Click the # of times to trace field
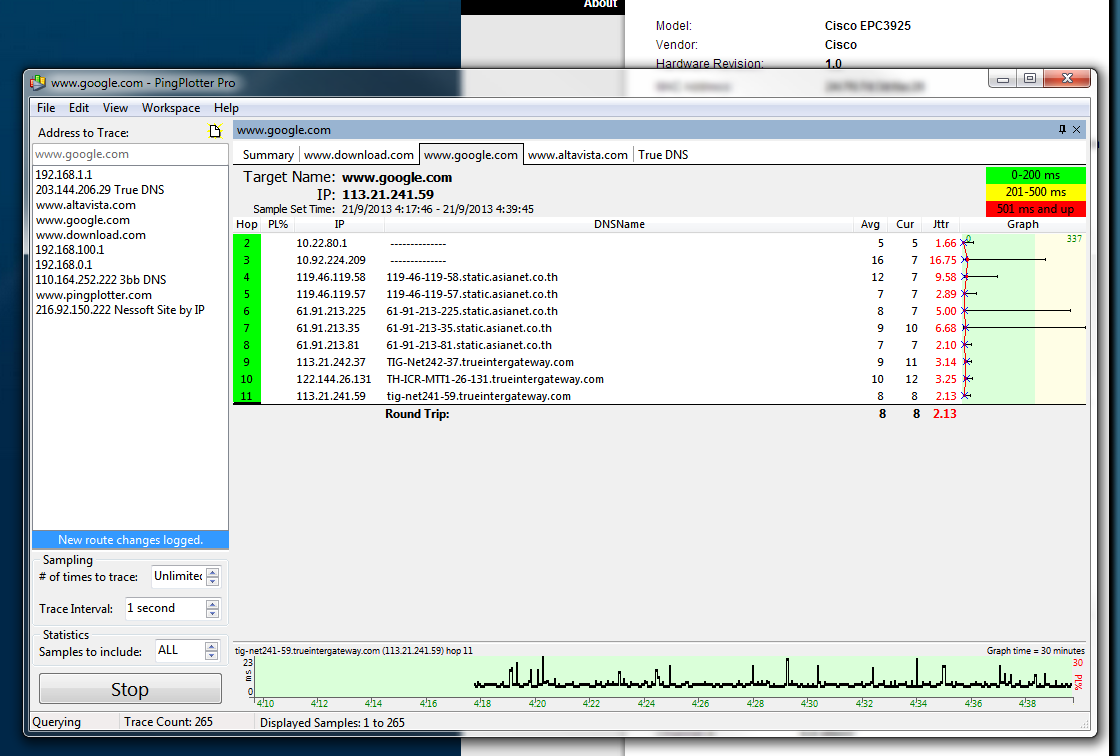This screenshot has height=756, width=1120. [x=178, y=576]
